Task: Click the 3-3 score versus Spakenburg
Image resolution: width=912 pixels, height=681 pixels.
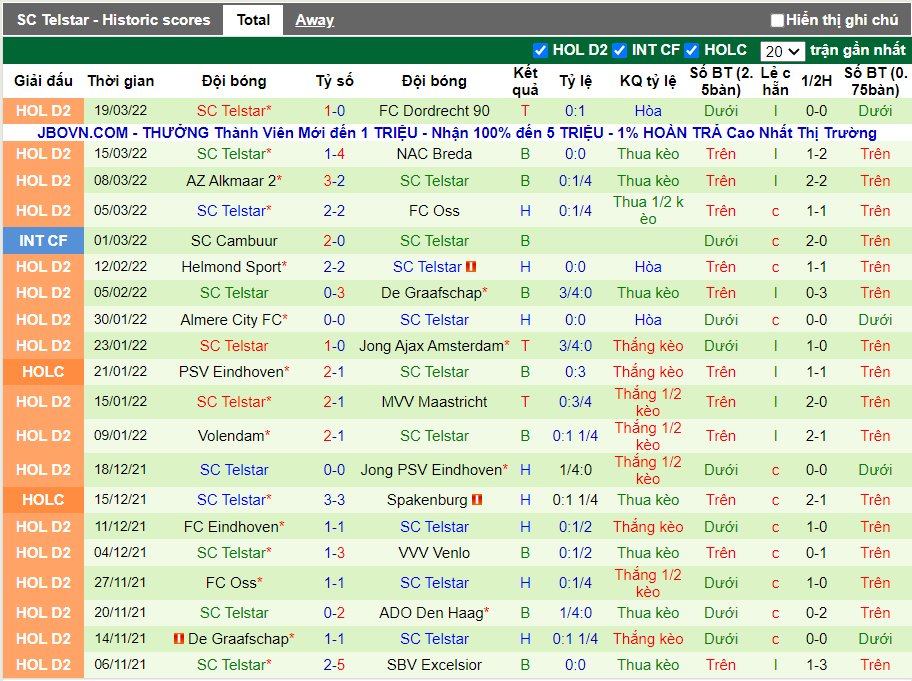Action: [x=334, y=500]
